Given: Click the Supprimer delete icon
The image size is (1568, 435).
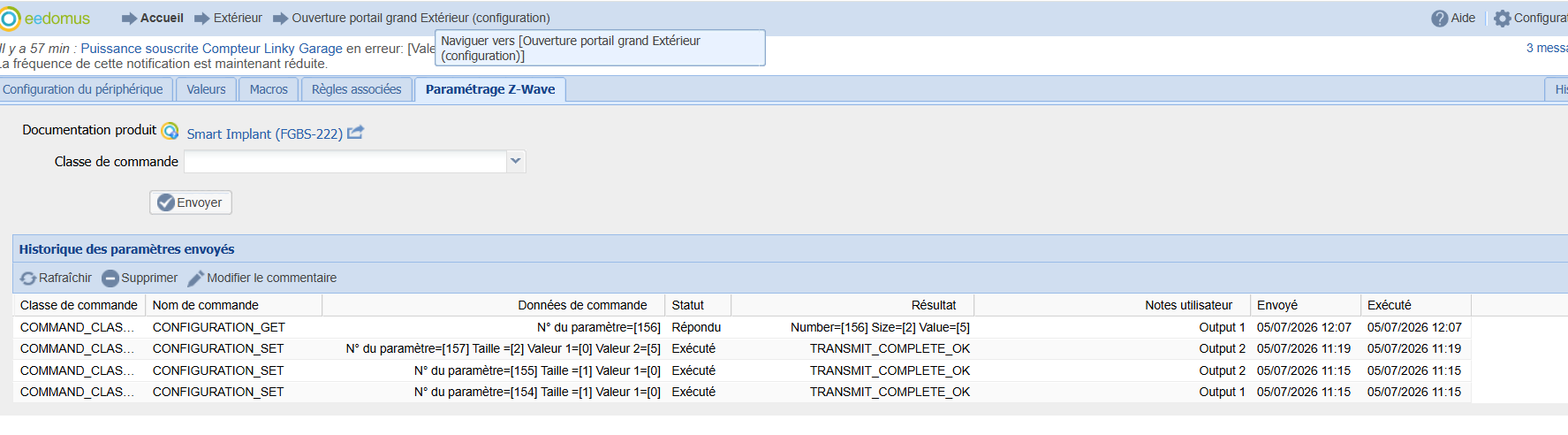Looking at the screenshot, I should [110, 279].
